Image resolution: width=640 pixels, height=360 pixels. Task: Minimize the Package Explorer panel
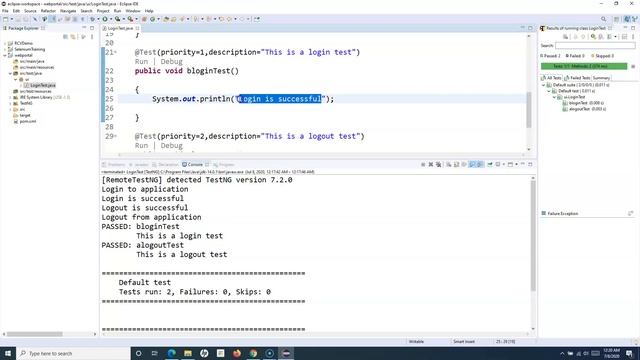[84, 28]
